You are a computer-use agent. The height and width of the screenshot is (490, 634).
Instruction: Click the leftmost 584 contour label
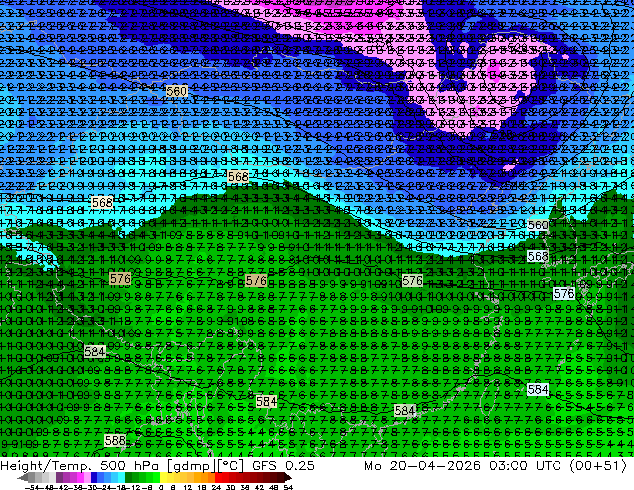(x=95, y=351)
